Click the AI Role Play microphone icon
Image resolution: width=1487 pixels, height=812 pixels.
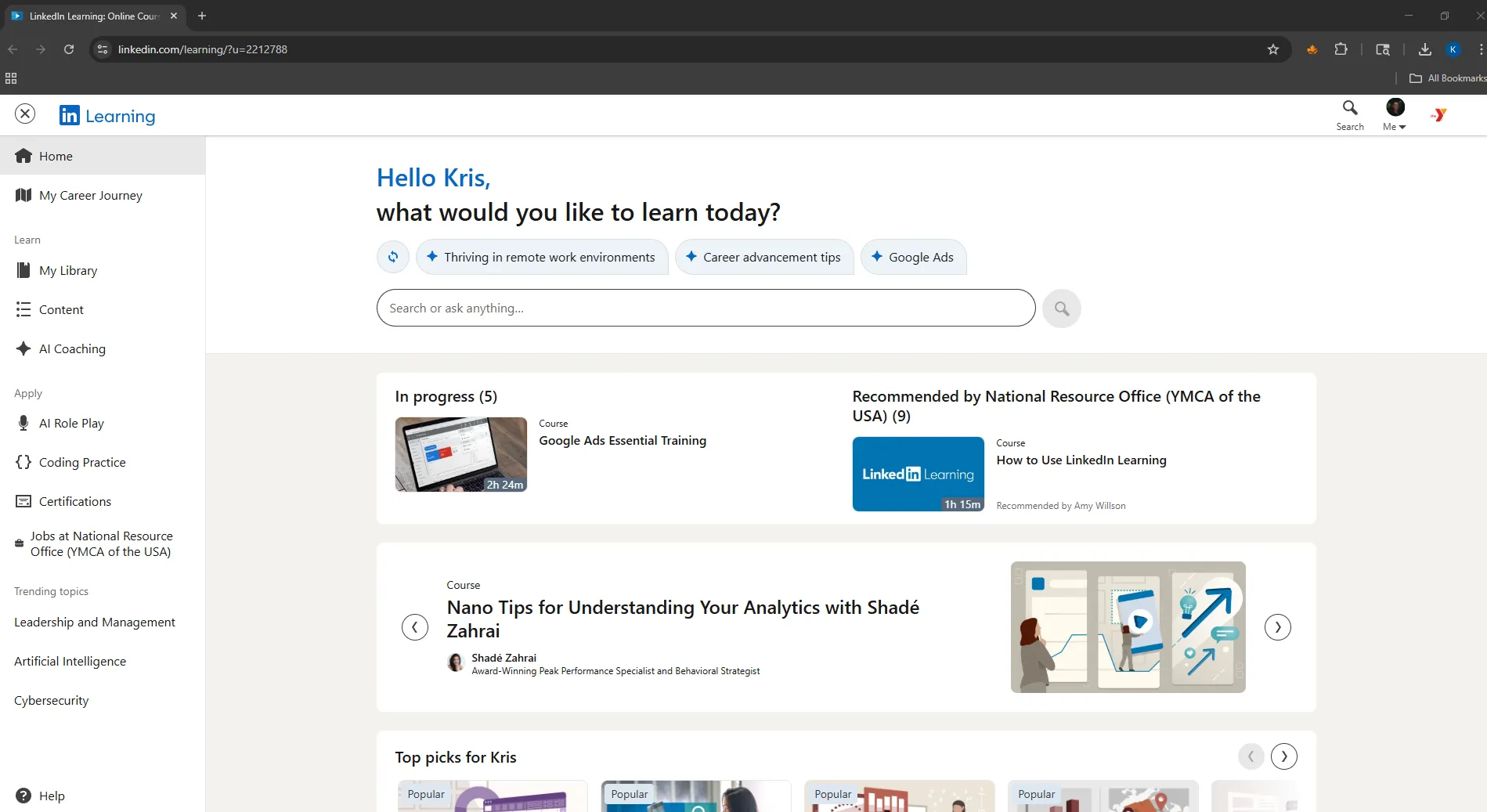click(23, 423)
